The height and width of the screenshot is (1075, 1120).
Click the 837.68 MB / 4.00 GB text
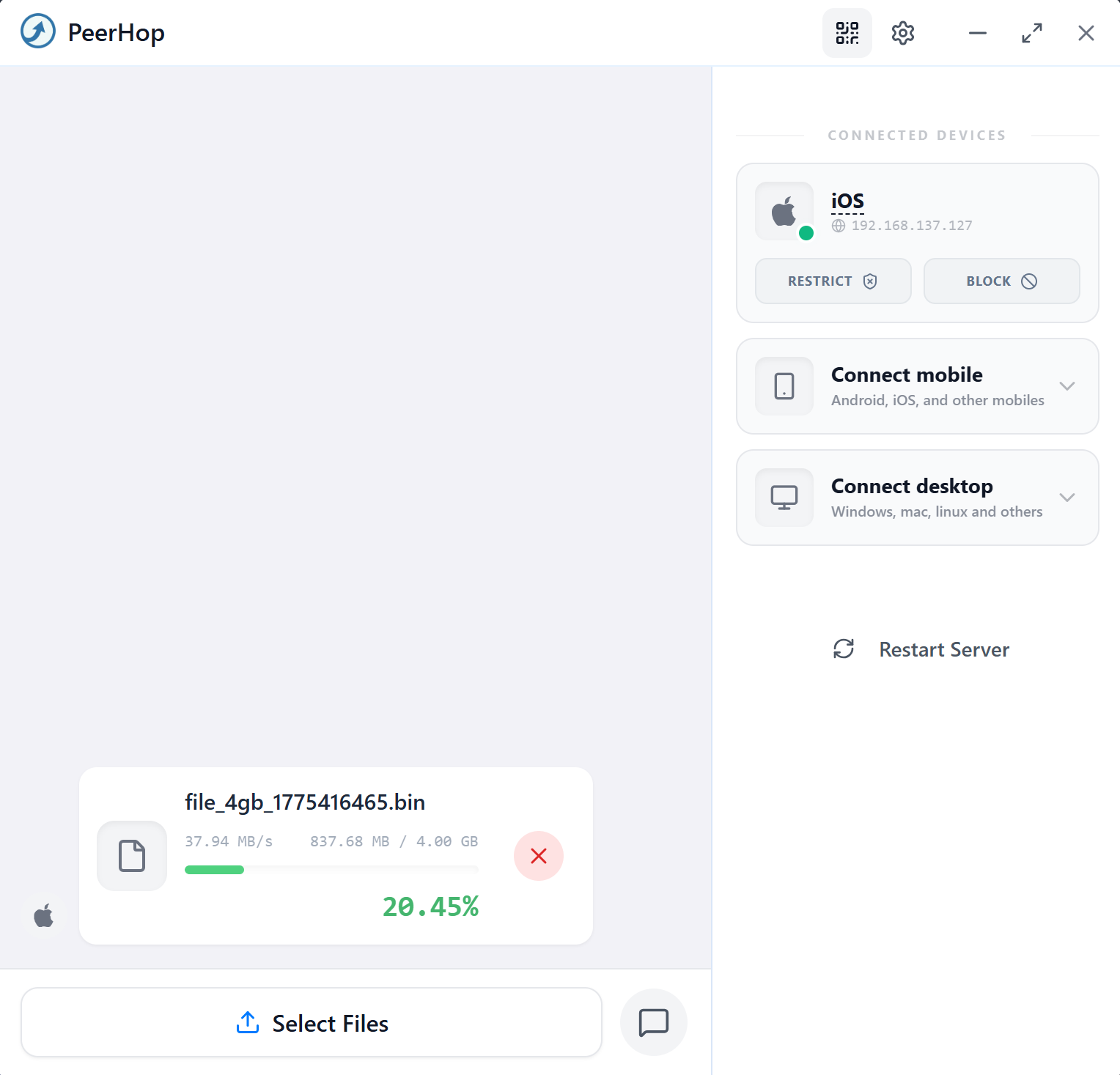tap(394, 841)
